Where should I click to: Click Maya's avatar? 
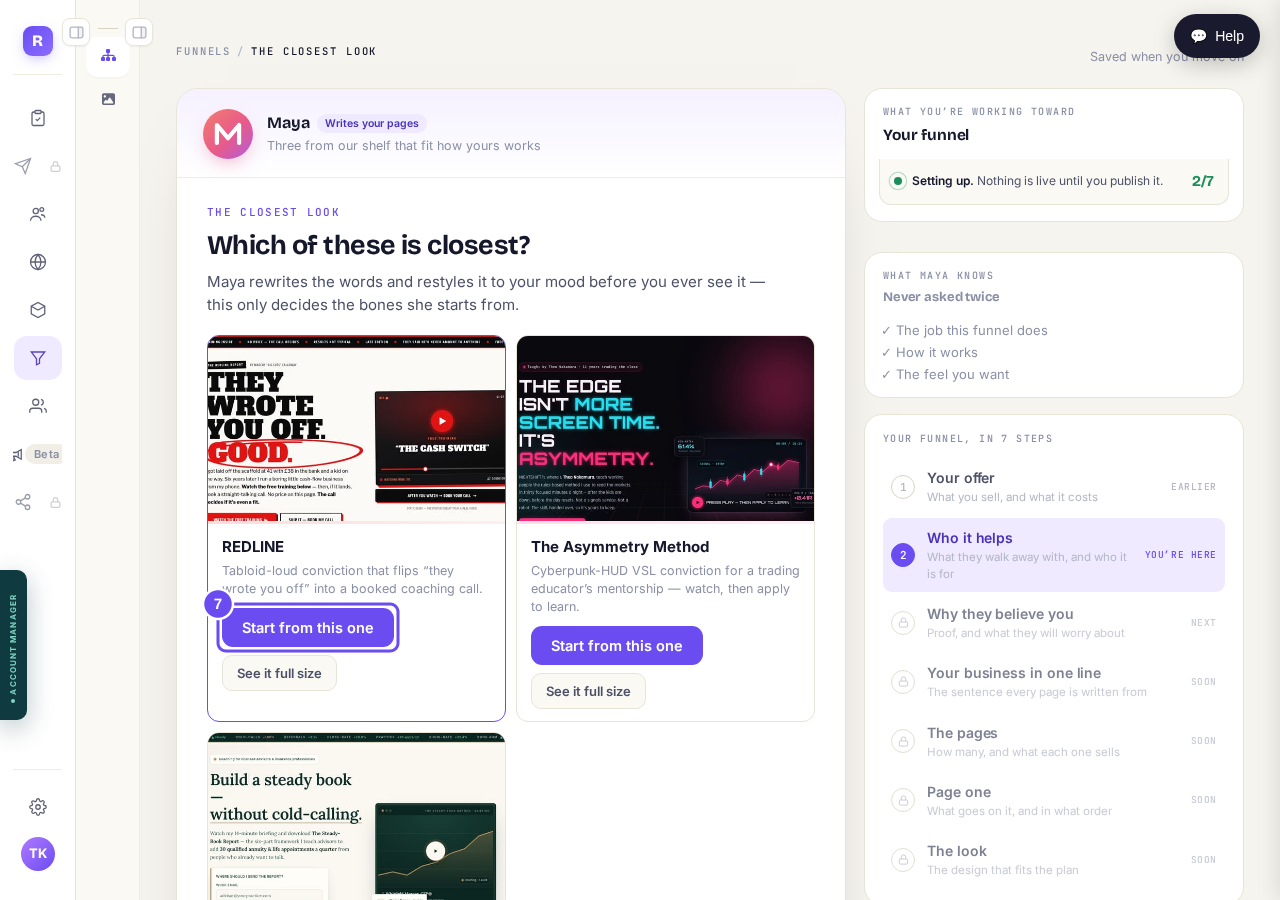tap(228, 134)
